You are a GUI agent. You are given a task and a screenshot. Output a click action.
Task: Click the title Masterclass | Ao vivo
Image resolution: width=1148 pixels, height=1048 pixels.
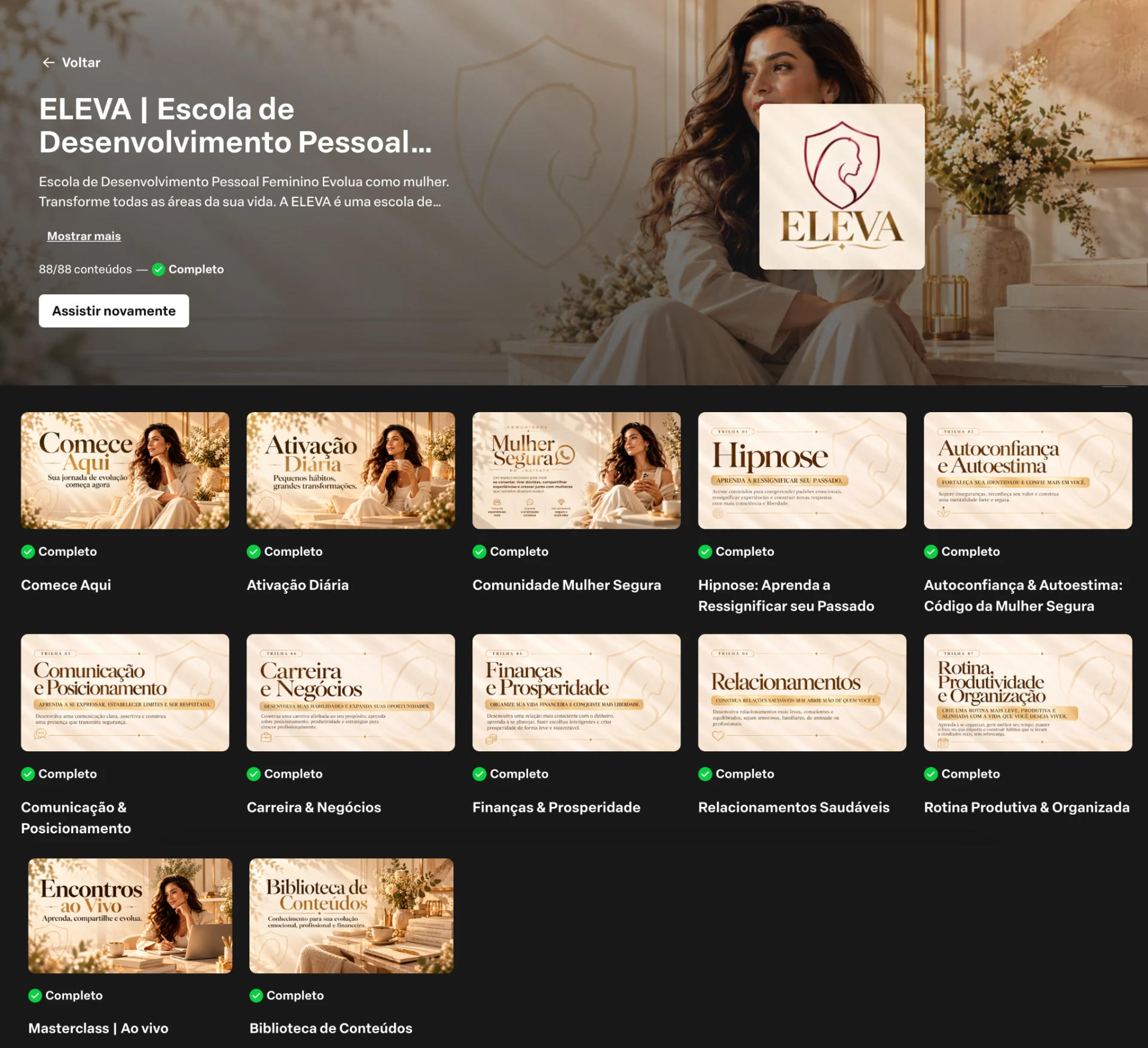[99, 1028]
